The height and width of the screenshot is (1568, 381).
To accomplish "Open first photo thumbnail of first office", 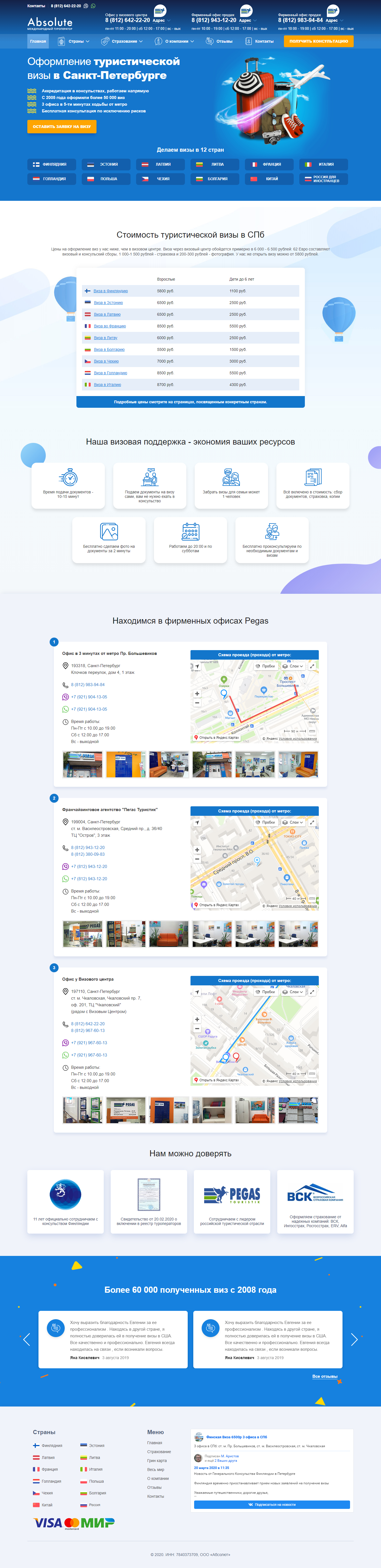I will pyautogui.click(x=83, y=764).
